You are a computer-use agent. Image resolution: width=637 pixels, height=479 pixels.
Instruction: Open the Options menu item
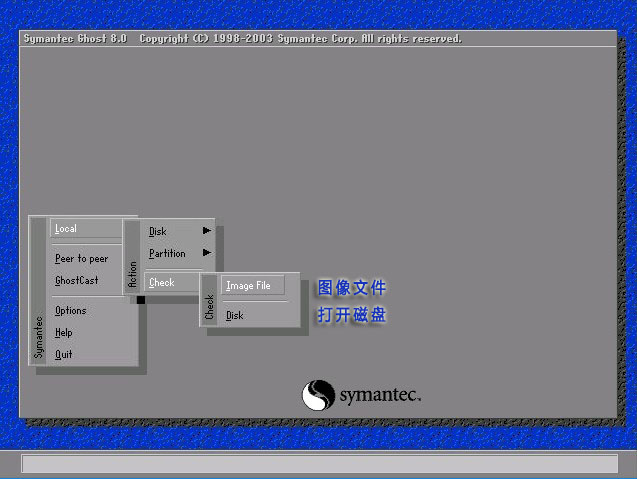(x=71, y=310)
